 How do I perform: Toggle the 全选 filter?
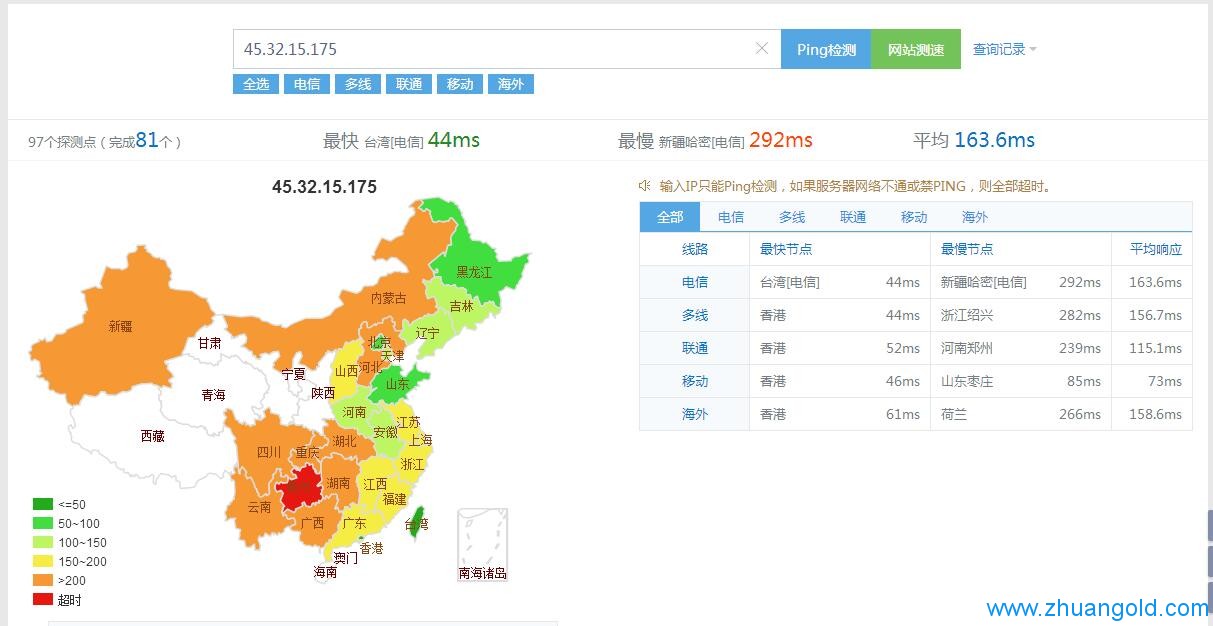[255, 84]
